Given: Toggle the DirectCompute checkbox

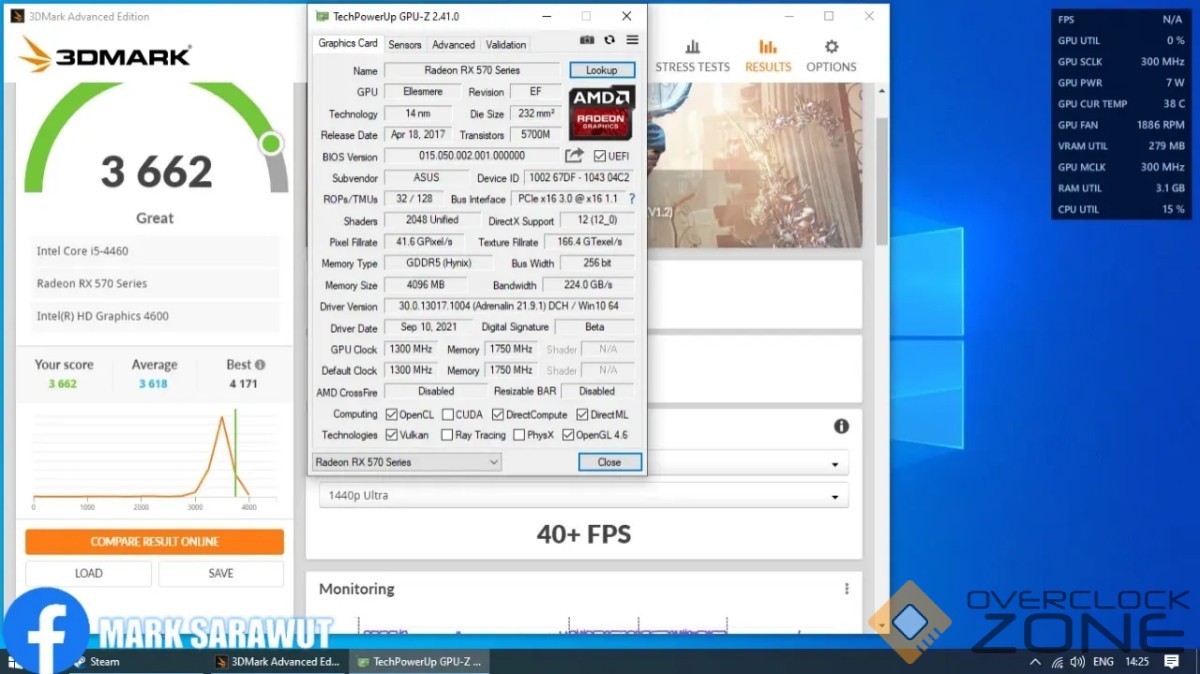Looking at the screenshot, I should click(x=497, y=414).
